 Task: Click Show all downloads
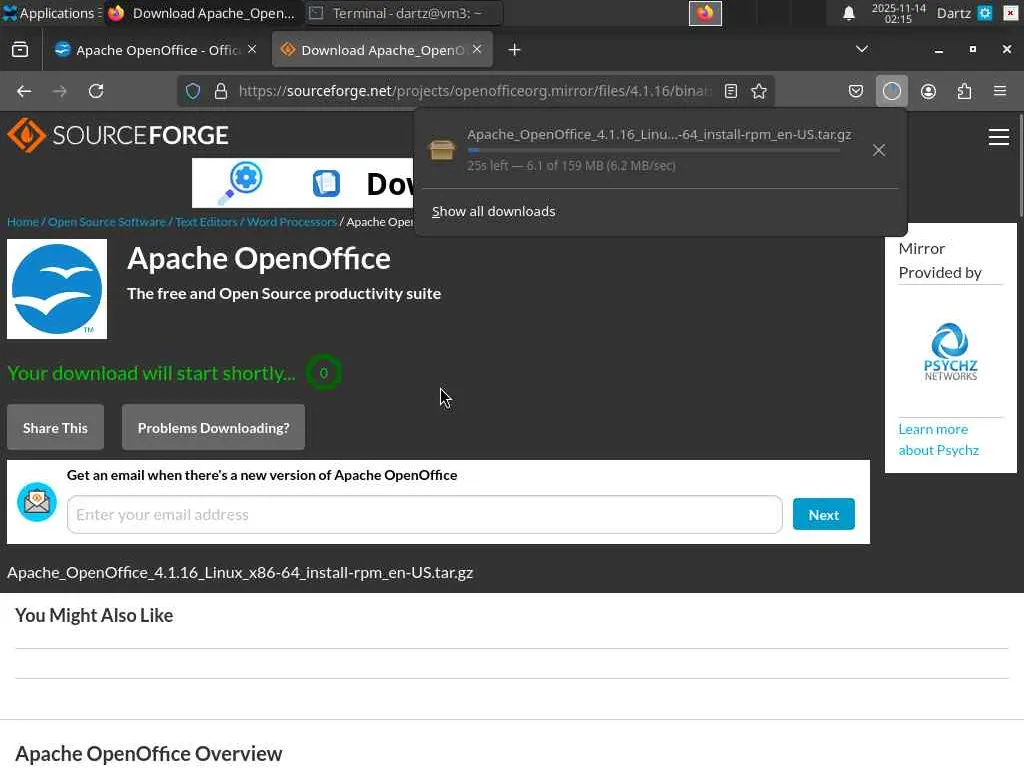[x=494, y=211]
